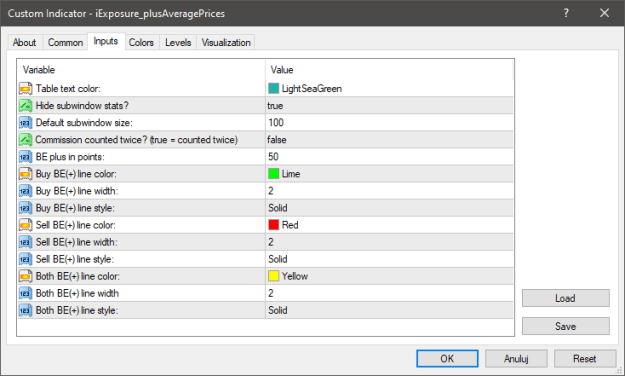The width and height of the screenshot is (625, 376).
Task: Open the About tab
Action: (x=24, y=42)
